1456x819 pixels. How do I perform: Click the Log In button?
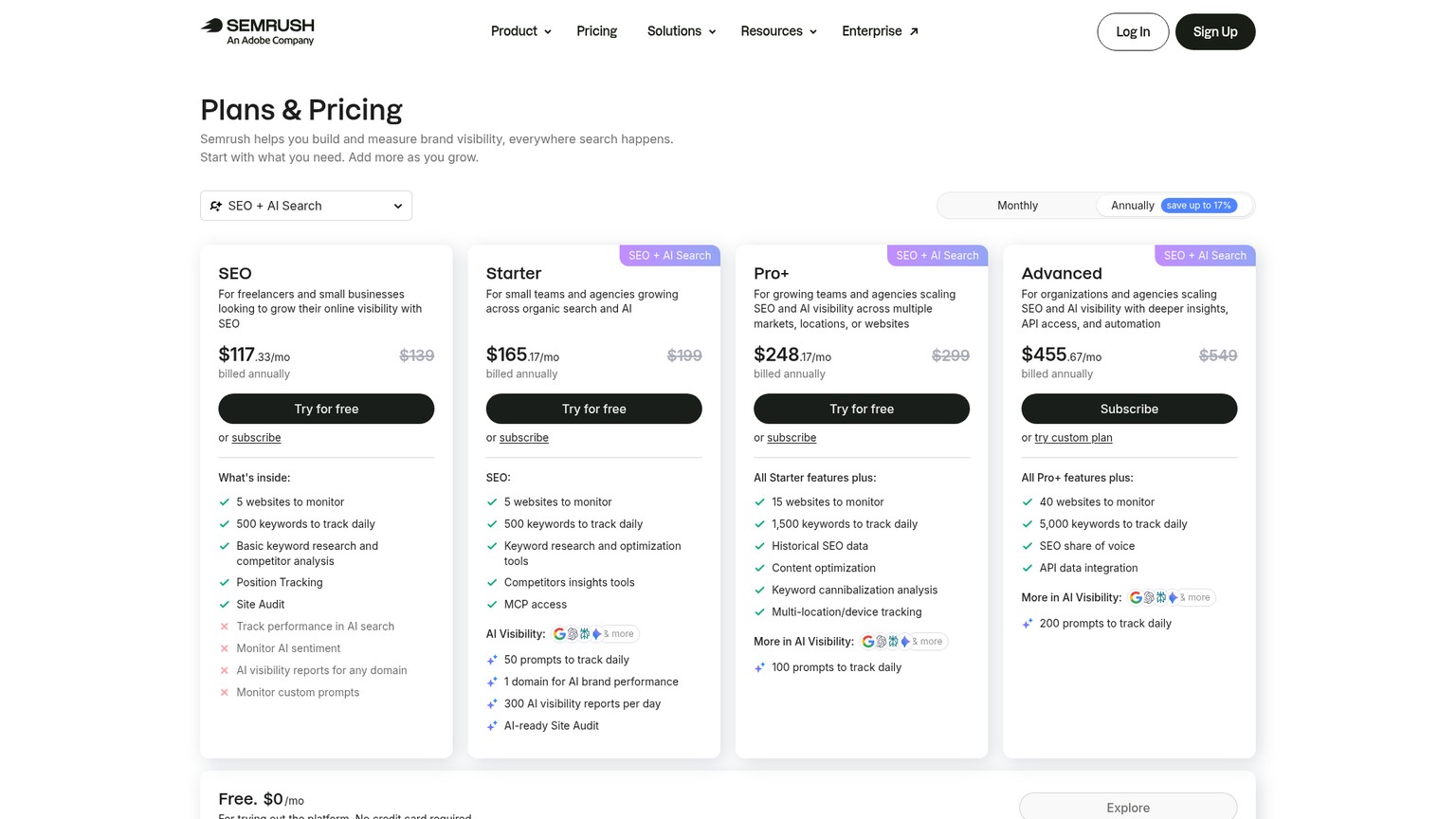1133,32
